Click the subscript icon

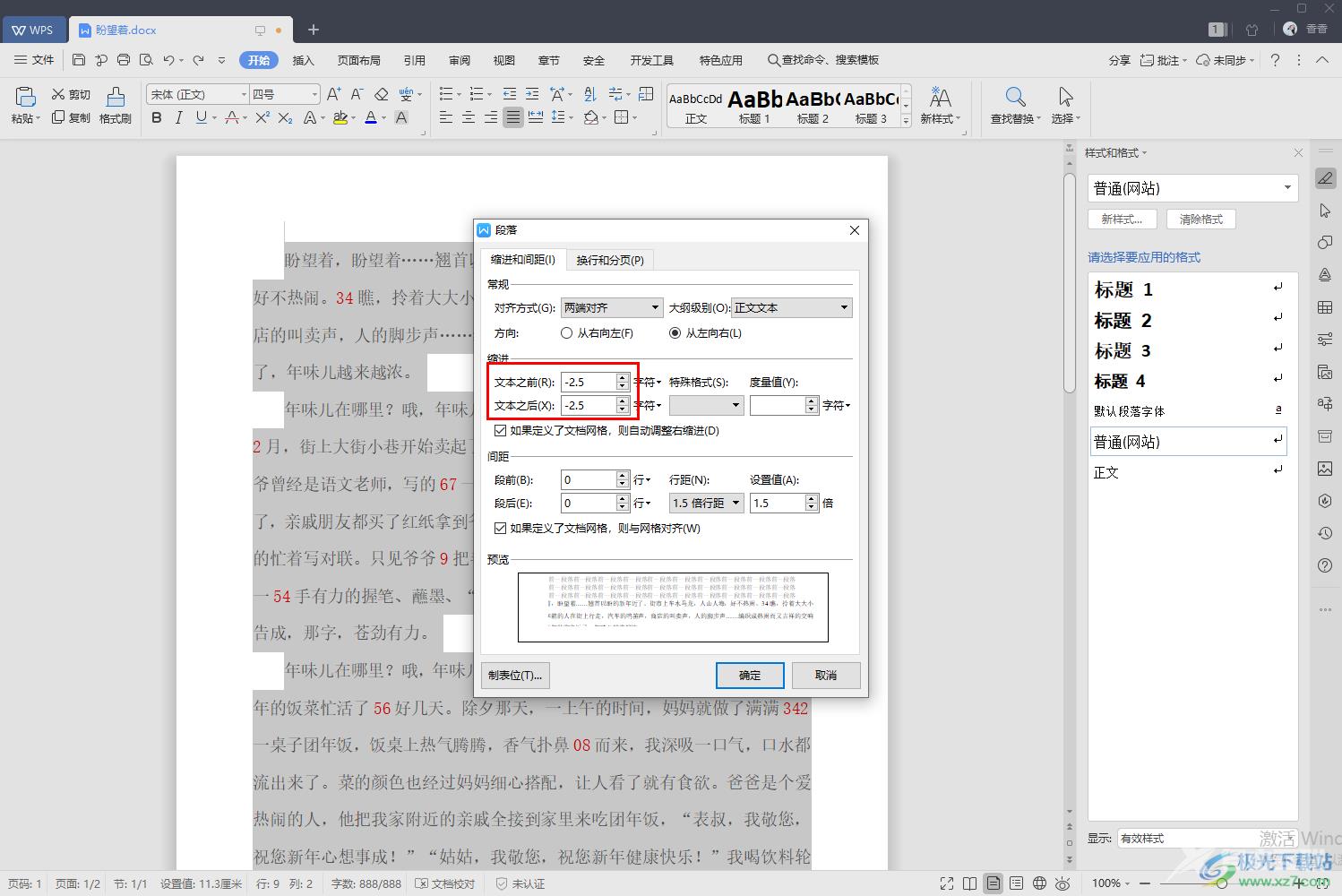click(x=285, y=117)
